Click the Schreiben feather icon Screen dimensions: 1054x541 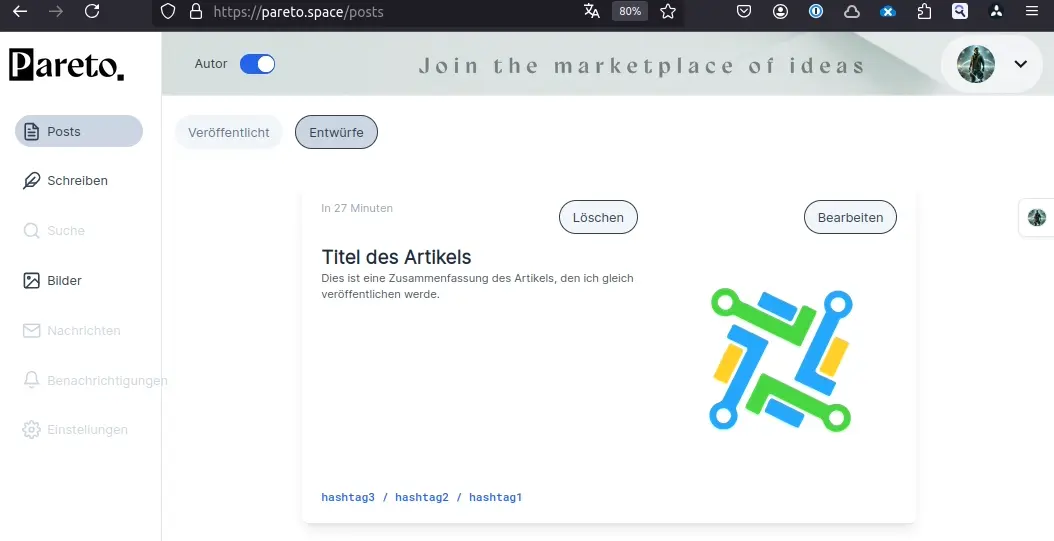(x=31, y=181)
